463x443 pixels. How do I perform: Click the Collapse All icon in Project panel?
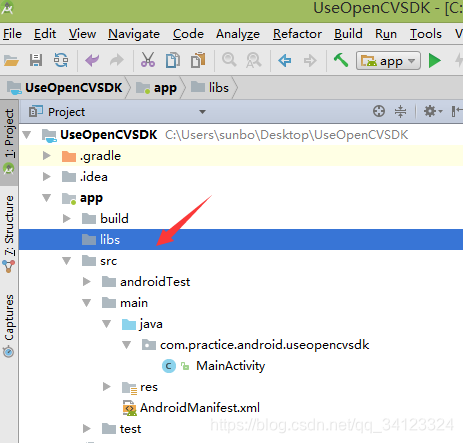(x=400, y=111)
